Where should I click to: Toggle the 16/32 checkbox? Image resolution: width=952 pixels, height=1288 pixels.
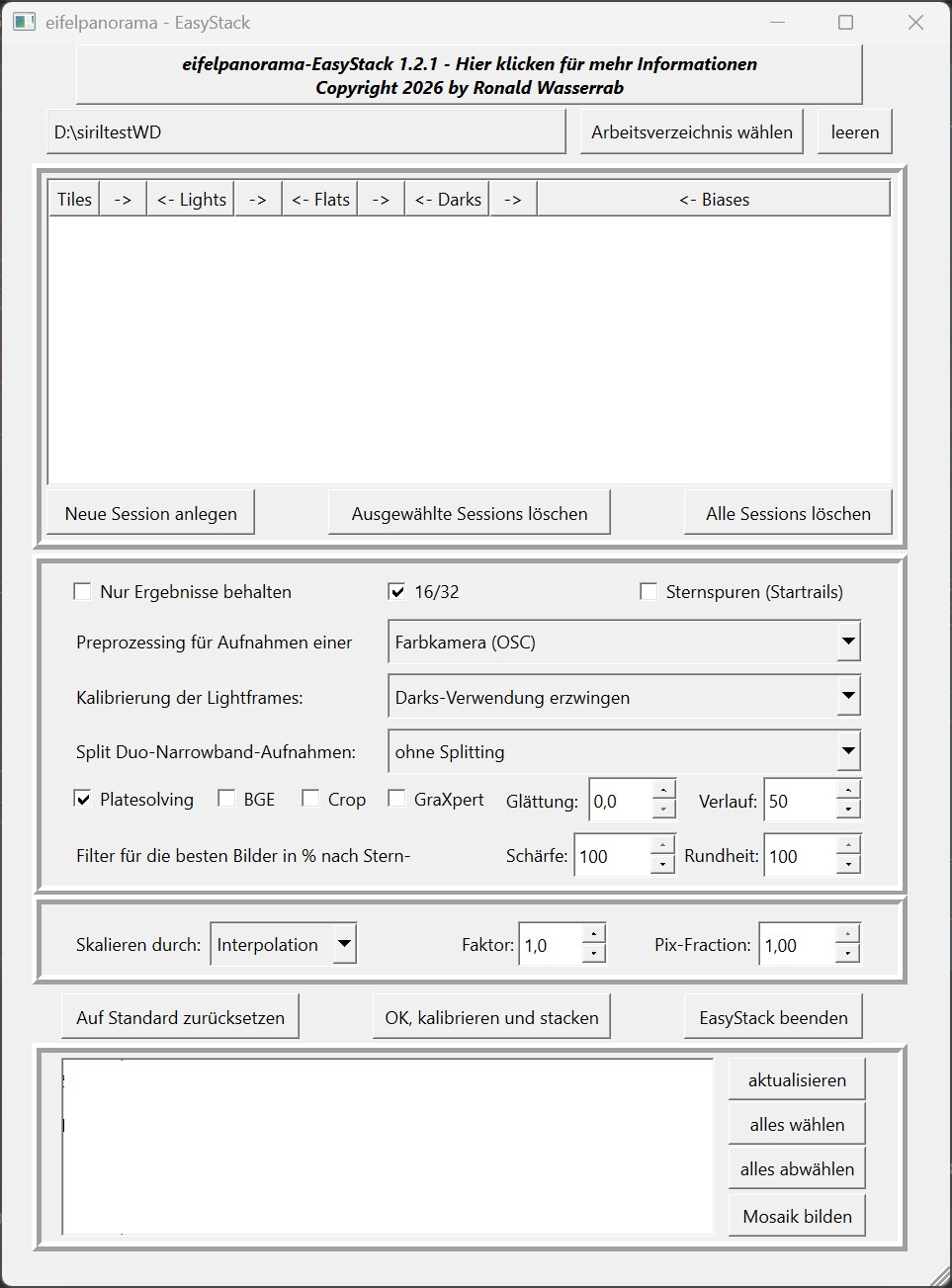click(x=396, y=592)
